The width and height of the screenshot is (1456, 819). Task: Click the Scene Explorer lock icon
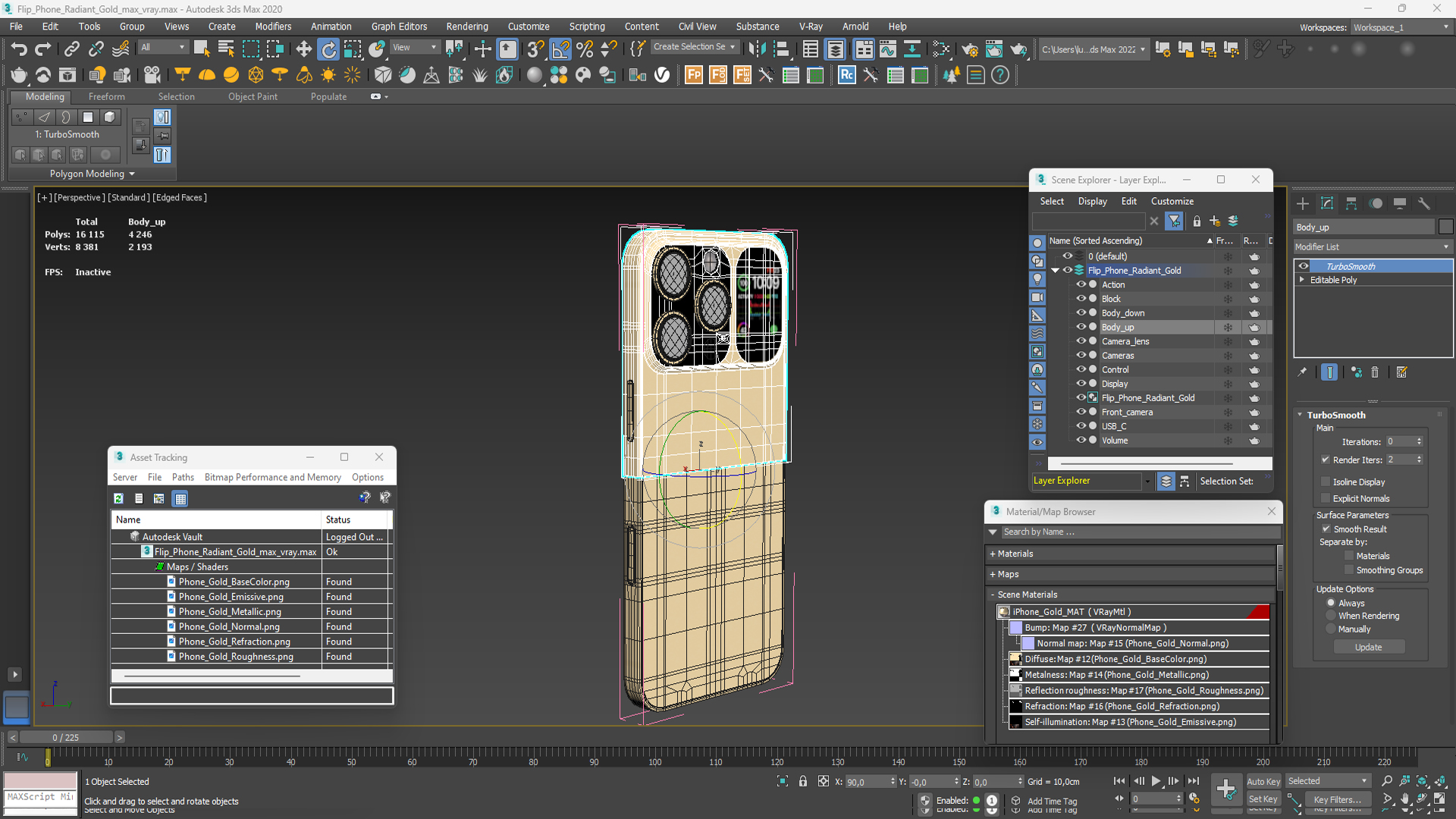[x=1197, y=221]
